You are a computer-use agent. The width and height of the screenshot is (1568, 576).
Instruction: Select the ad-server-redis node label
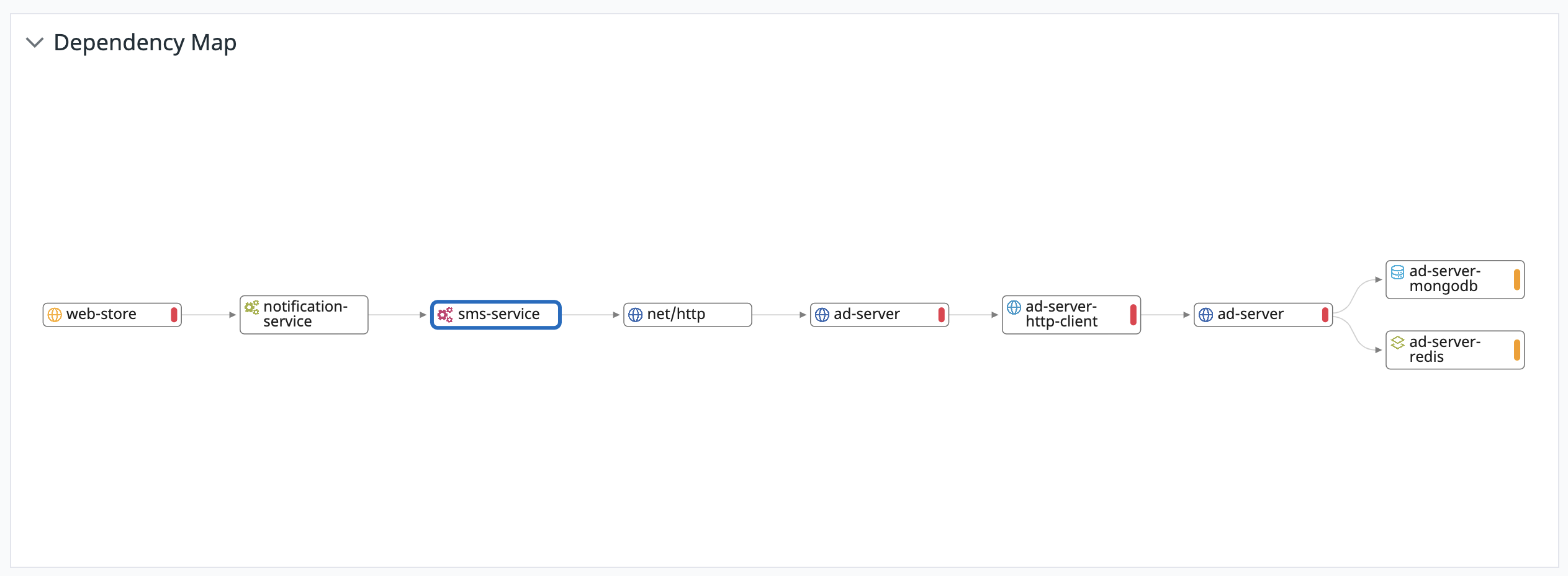pyautogui.click(x=1444, y=349)
